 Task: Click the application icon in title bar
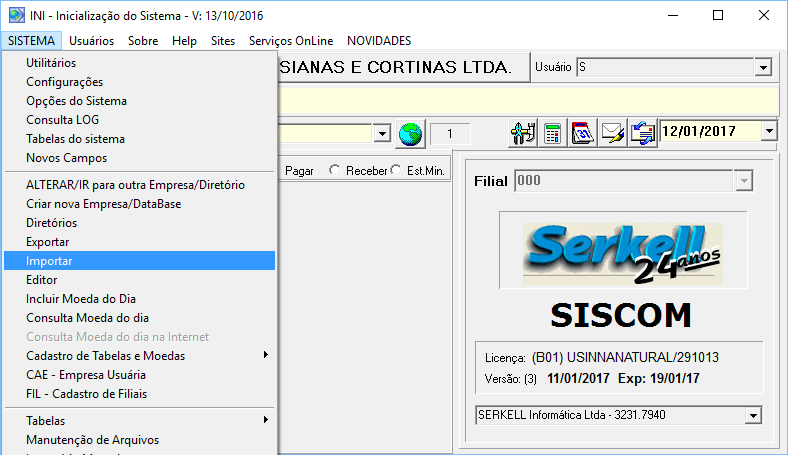pyautogui.click(x=17, y=15)
